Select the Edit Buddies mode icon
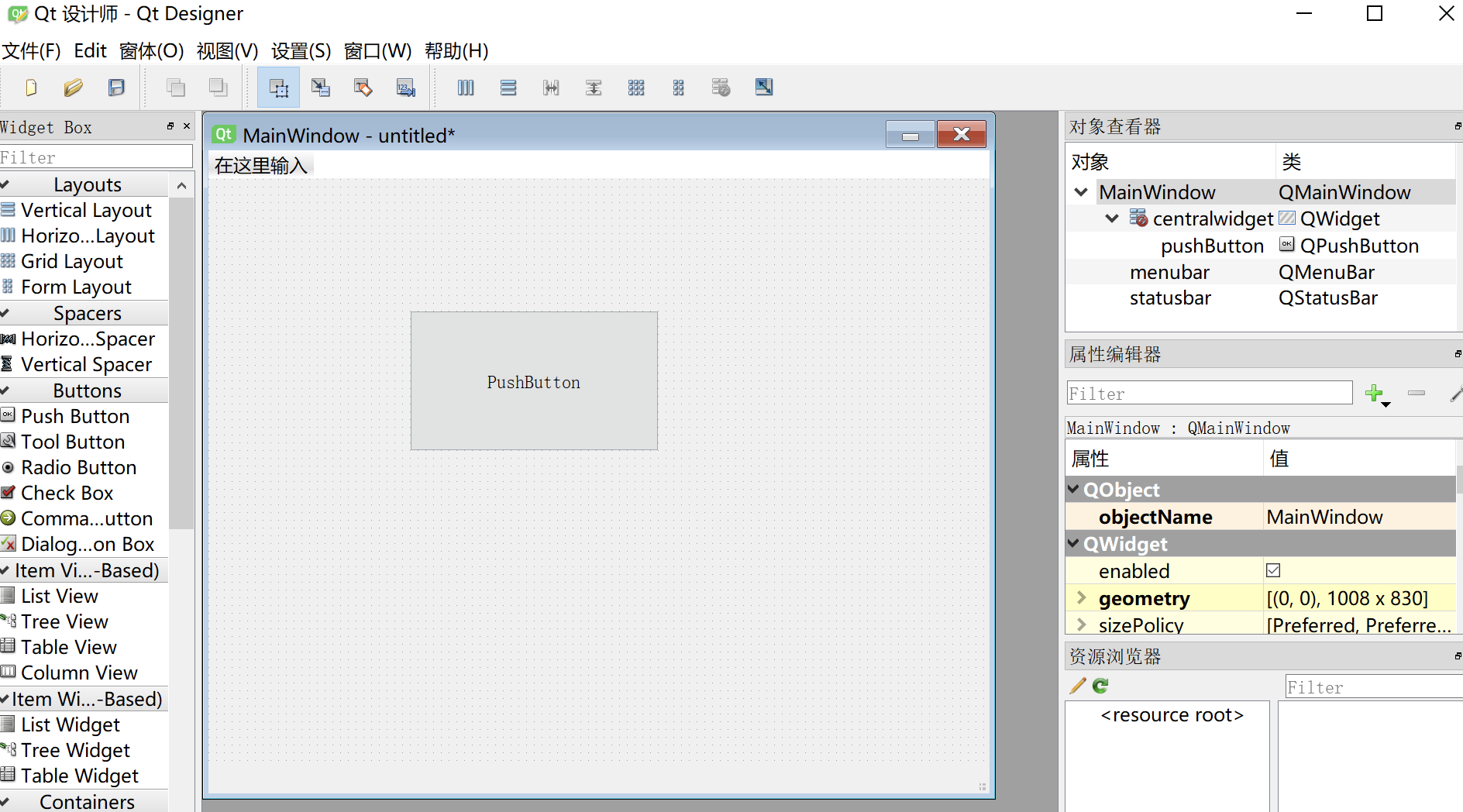This screenshot has height=812, width=1463. 363,87
